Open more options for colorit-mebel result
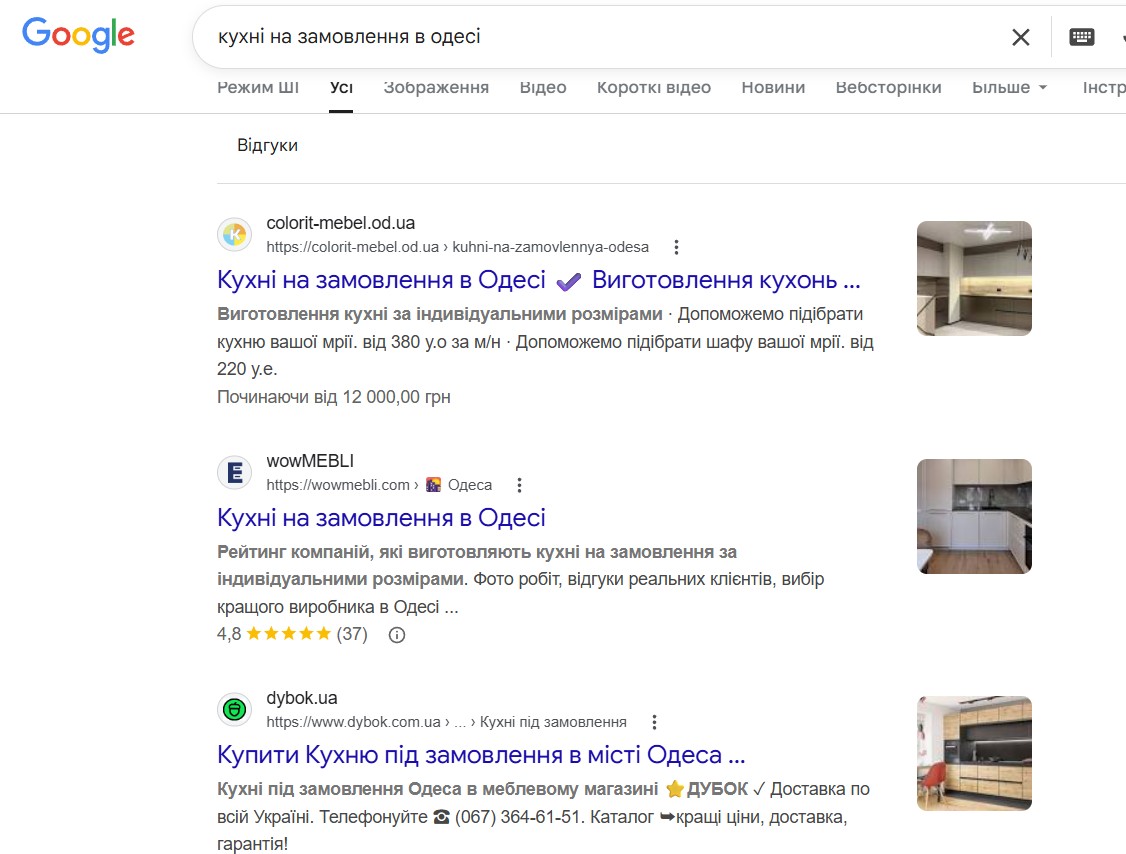Screen dimensions: 1126x854 676,247
